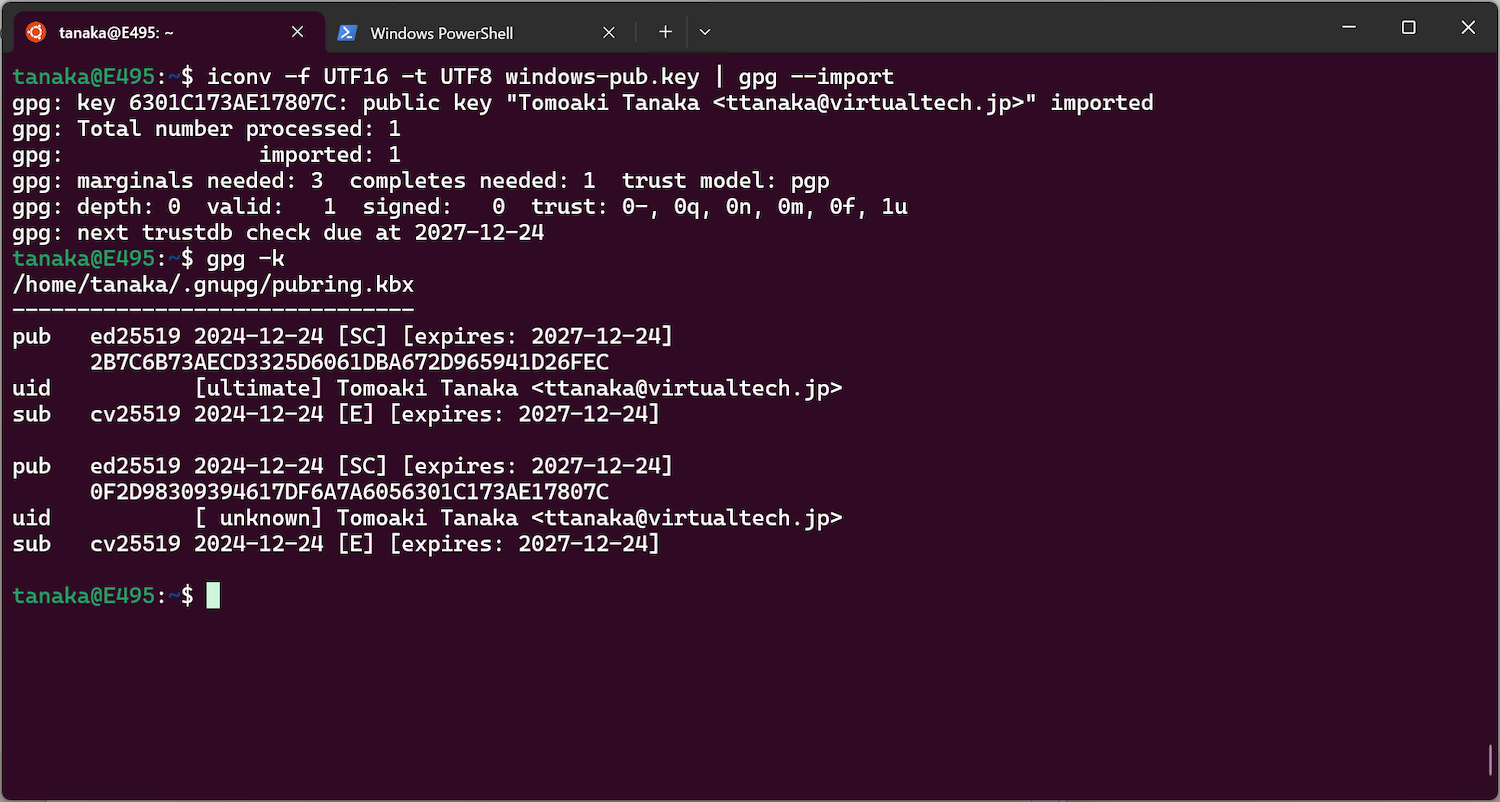Minimize the terminal window

tap(1349, 28)
